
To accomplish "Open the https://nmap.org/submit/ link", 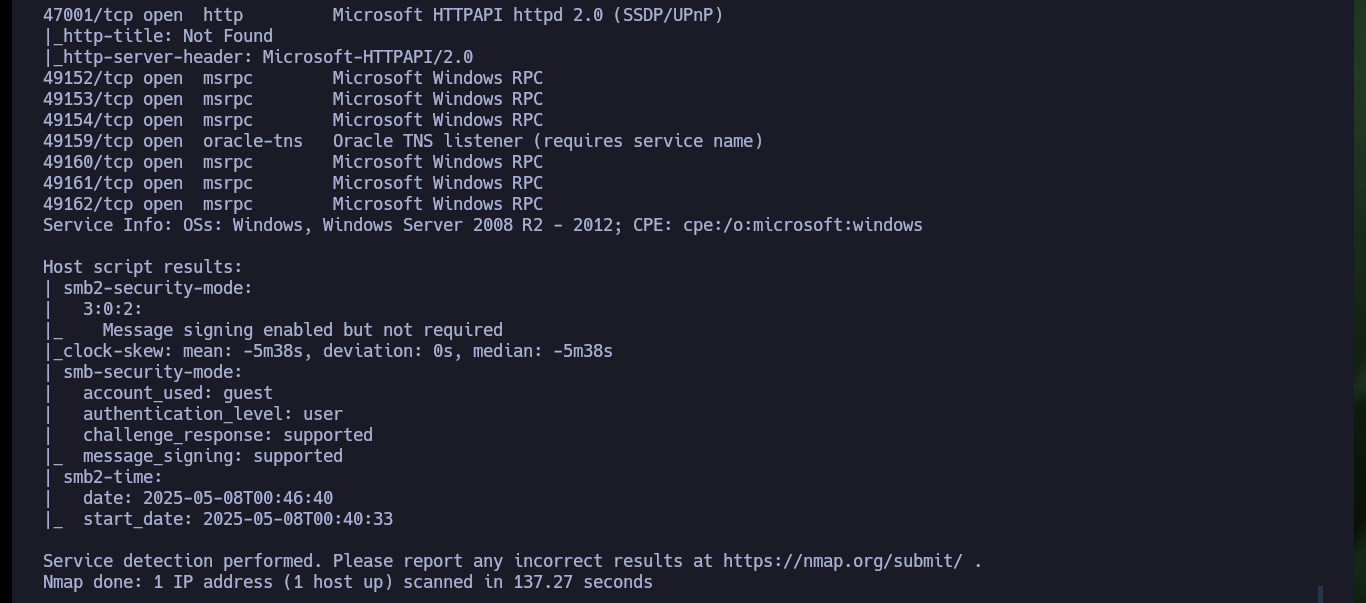I will (x=842, y=561).
